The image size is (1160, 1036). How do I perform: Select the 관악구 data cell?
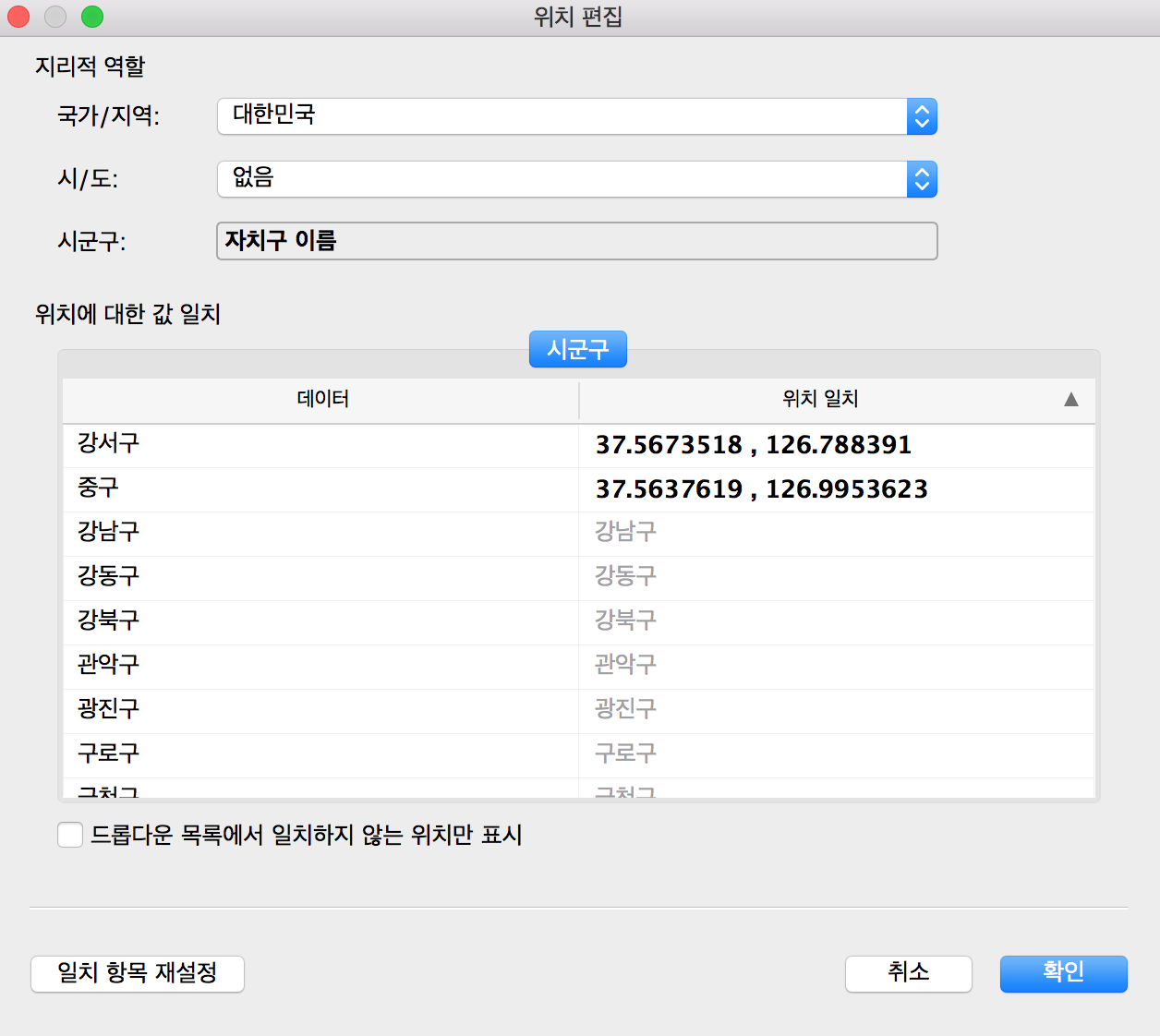321,667
